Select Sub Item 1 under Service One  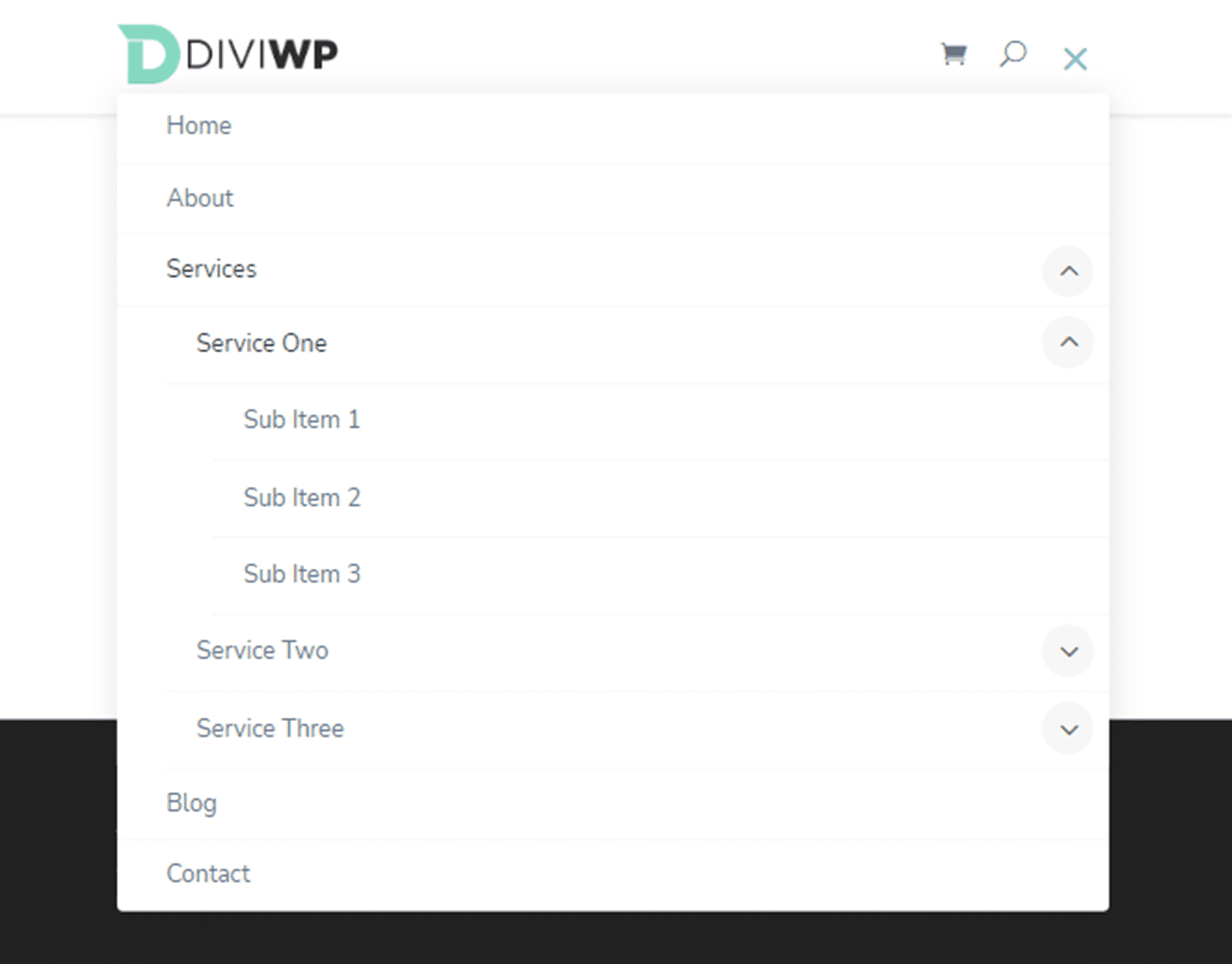pyautogui.click(x=303, y=420)
